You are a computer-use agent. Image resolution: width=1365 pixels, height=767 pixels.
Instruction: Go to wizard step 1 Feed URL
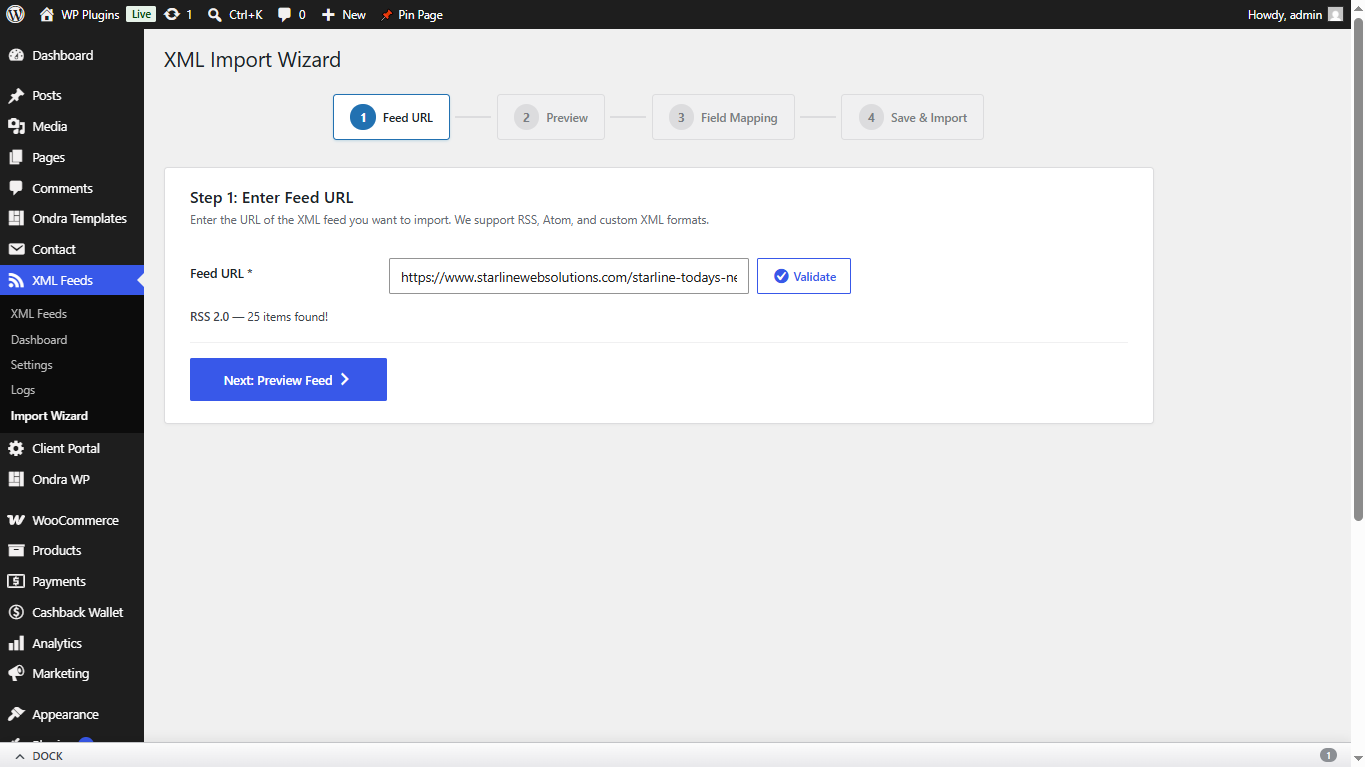391,117
